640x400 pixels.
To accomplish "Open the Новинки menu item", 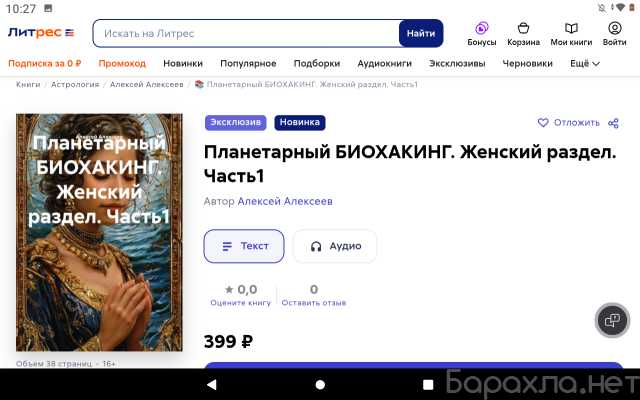I will 183,64.
